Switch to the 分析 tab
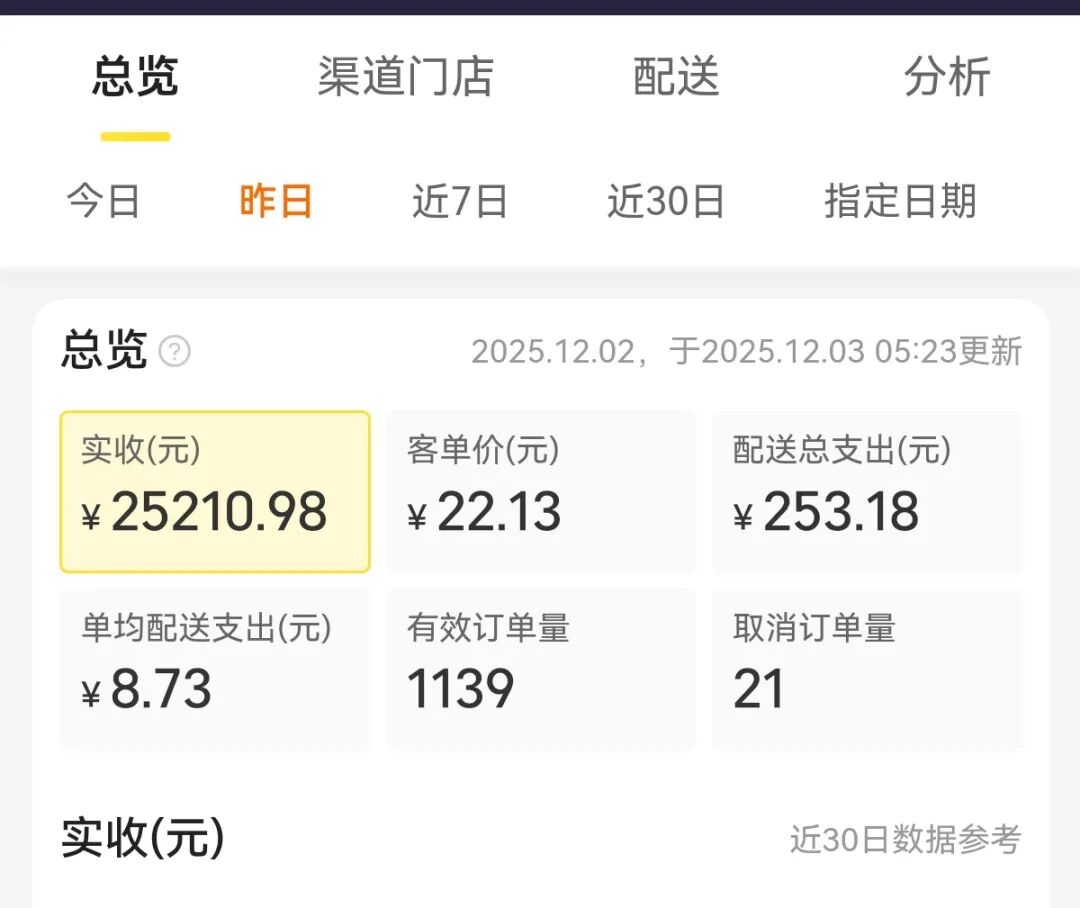Screen dimensions: 1080x908 pyautogui.click(x=946, y=77)
